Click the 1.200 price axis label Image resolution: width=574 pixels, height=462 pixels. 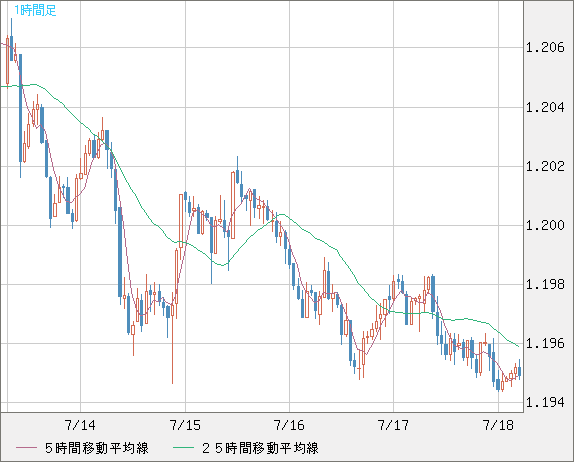(545, 226)
